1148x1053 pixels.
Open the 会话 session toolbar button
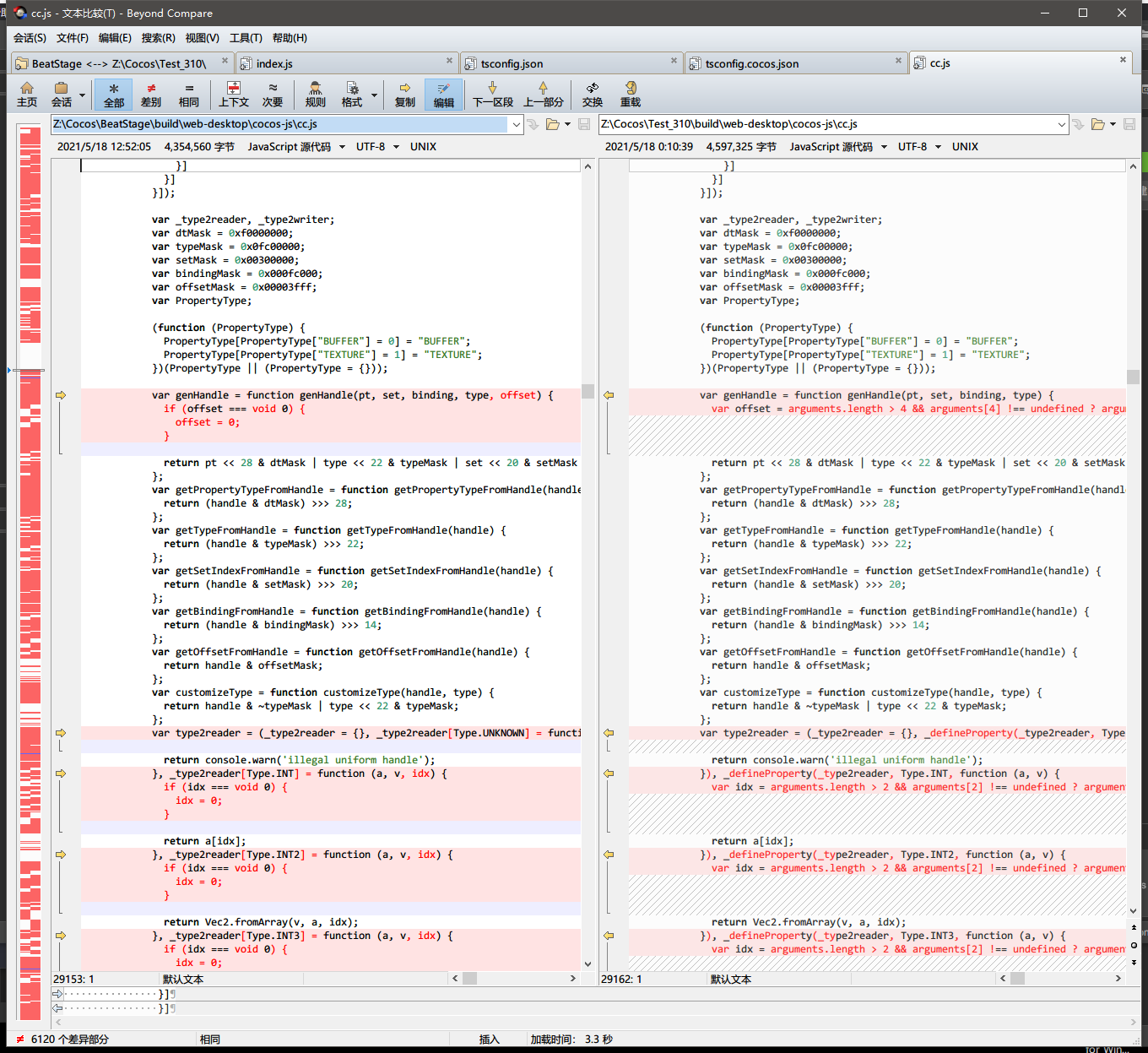pos(61,94)
